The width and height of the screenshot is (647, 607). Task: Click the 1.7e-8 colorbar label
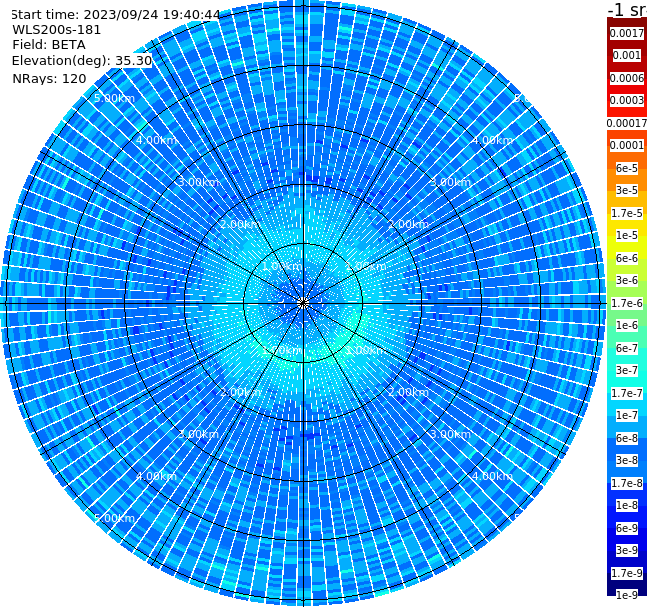pos(627,483)
